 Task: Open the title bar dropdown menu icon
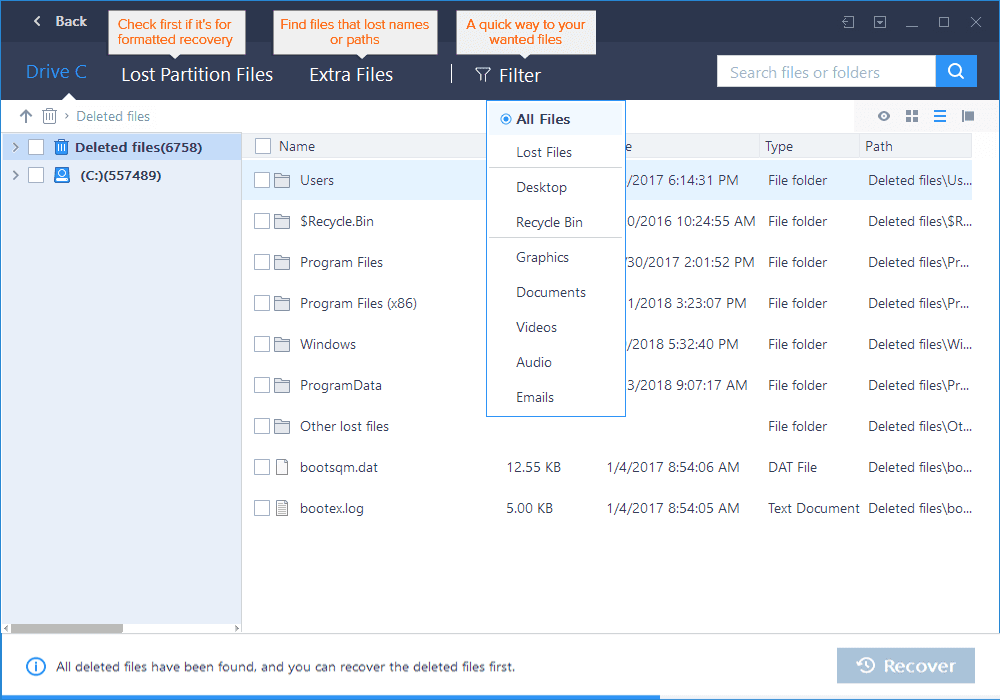pos(880,22)
